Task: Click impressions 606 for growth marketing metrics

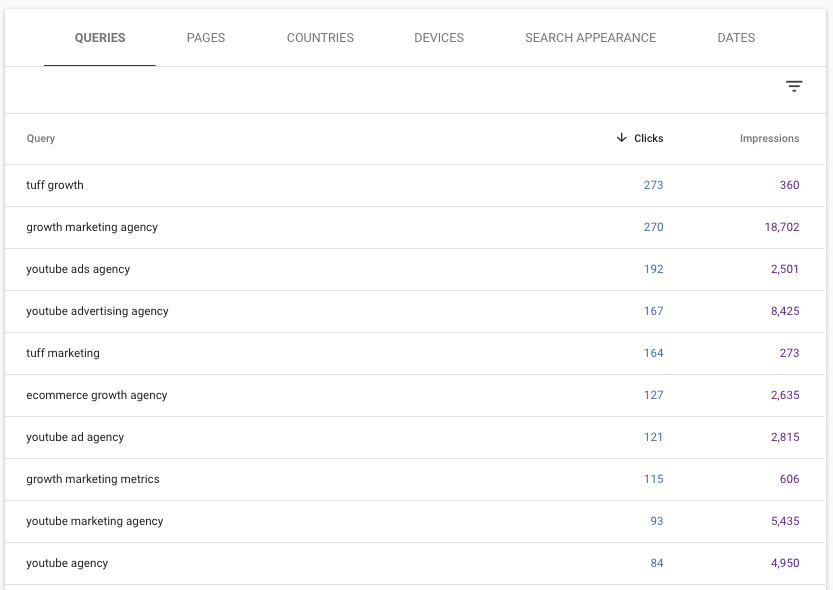Action: click(789, 479)
